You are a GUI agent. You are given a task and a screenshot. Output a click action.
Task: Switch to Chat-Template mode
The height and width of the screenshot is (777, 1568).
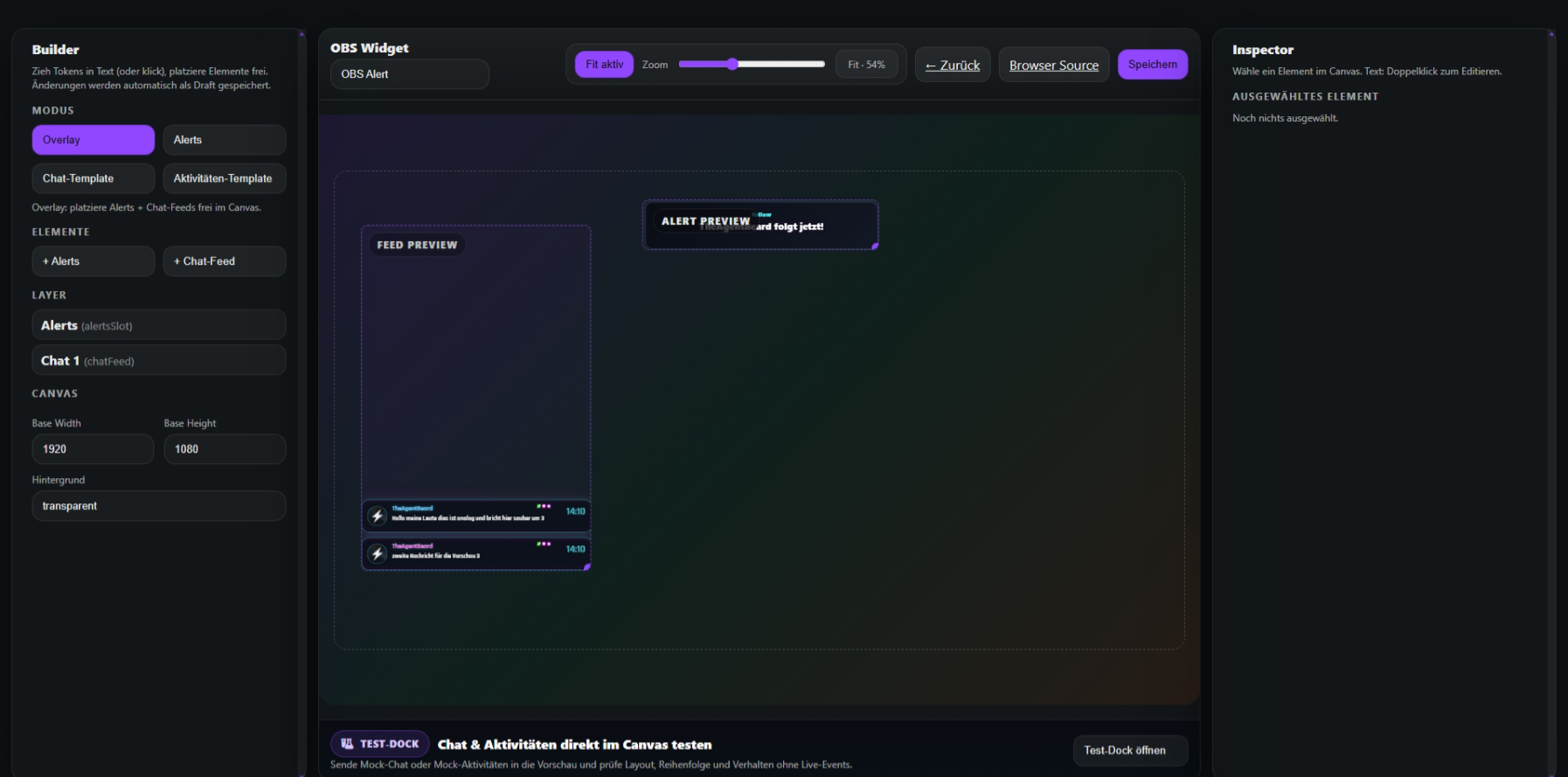(x=94, y=178)
